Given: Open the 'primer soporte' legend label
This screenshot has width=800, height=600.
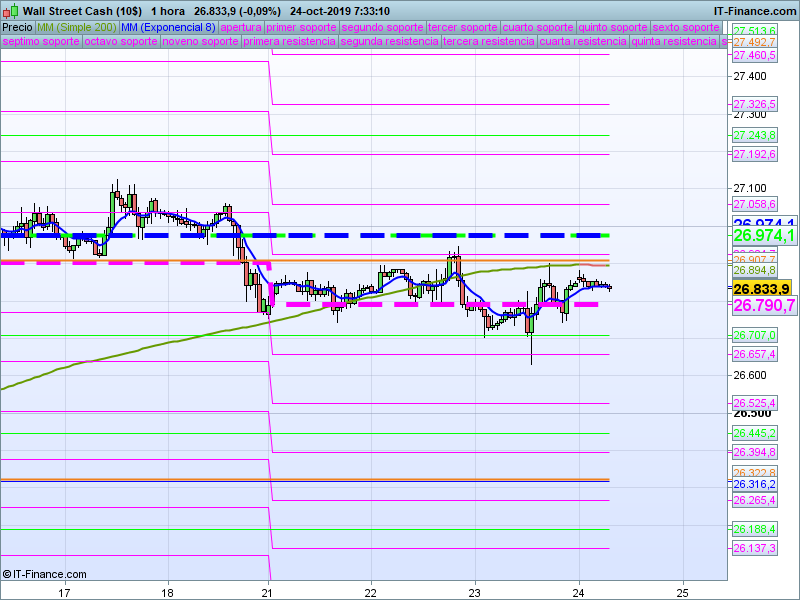Looking at the screenshot, I should point(301,28).
